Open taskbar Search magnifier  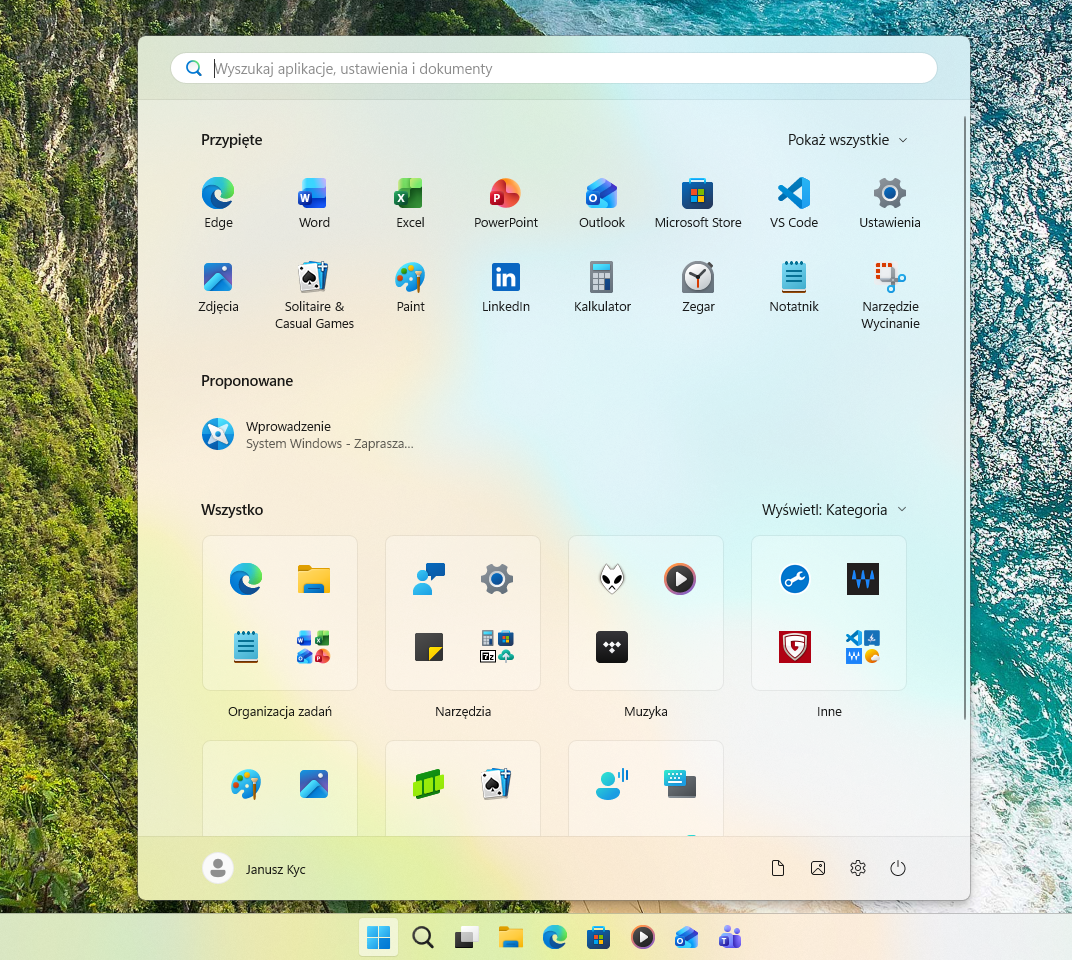click(423, 937)
